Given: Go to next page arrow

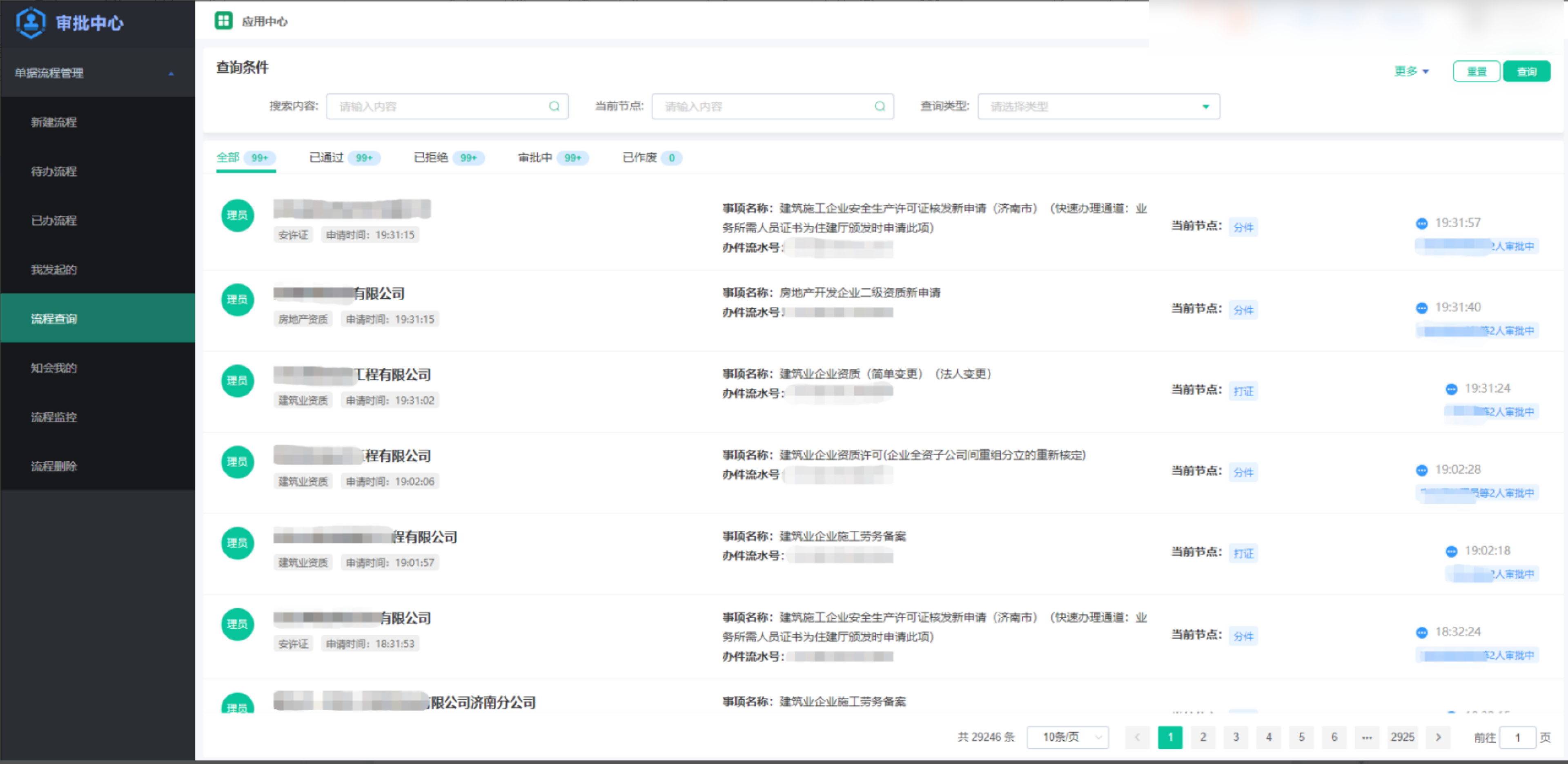Looking at the screenshot, I should [1438, 737].
